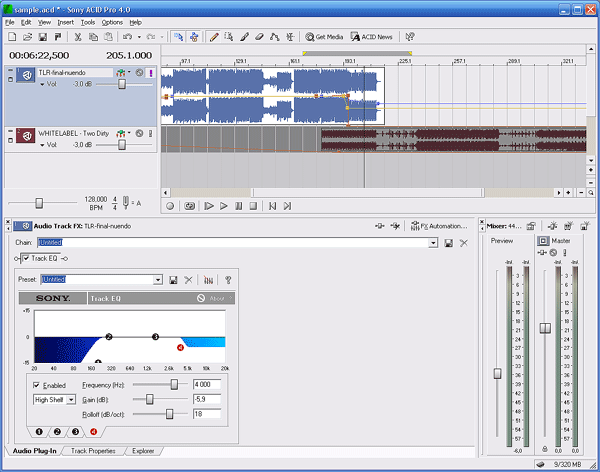
Task: Select the Draw pencil tool in toolbar
Action: point(214,36)
